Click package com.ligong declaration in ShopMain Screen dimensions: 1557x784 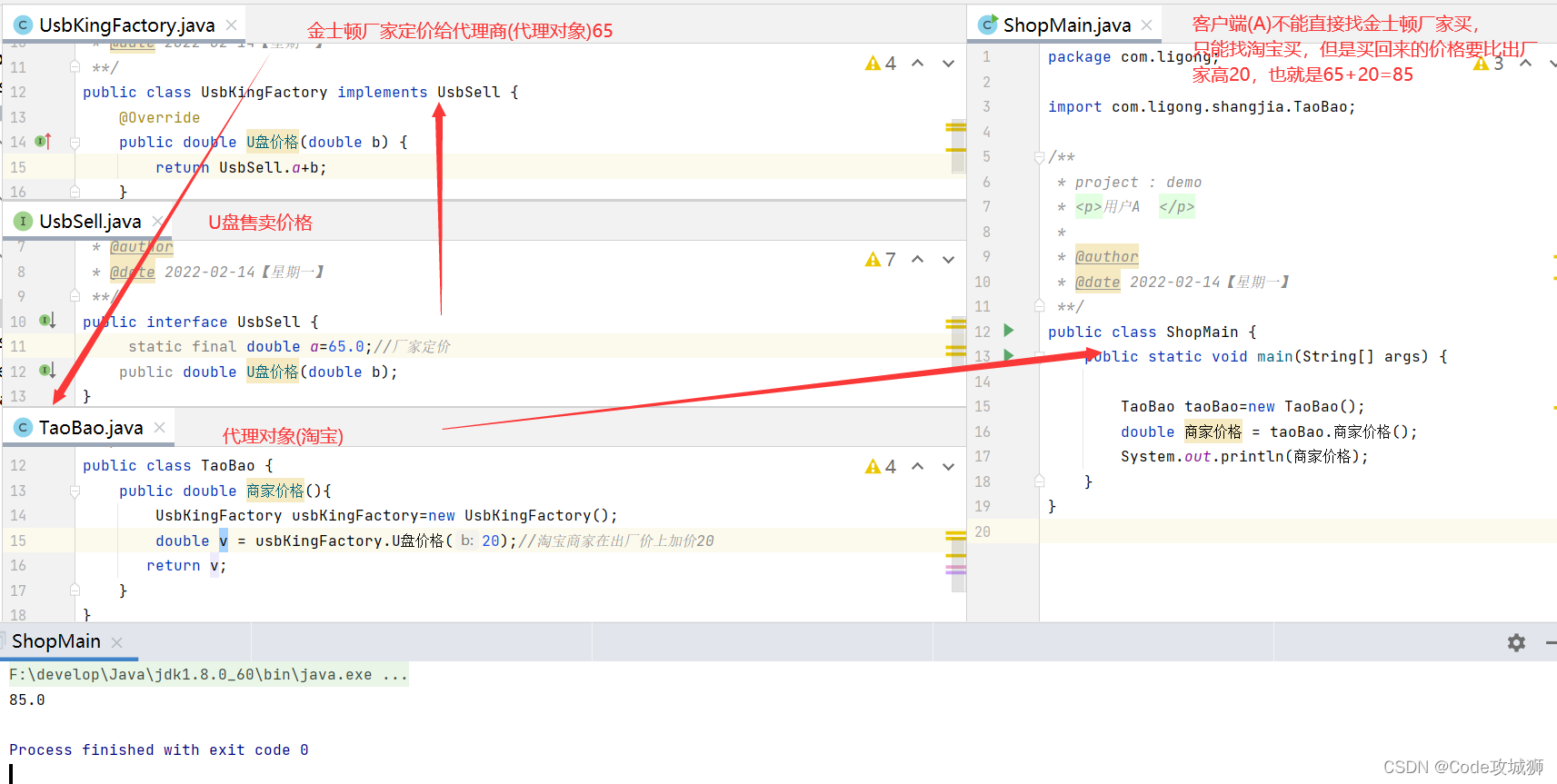[1133, 56]
